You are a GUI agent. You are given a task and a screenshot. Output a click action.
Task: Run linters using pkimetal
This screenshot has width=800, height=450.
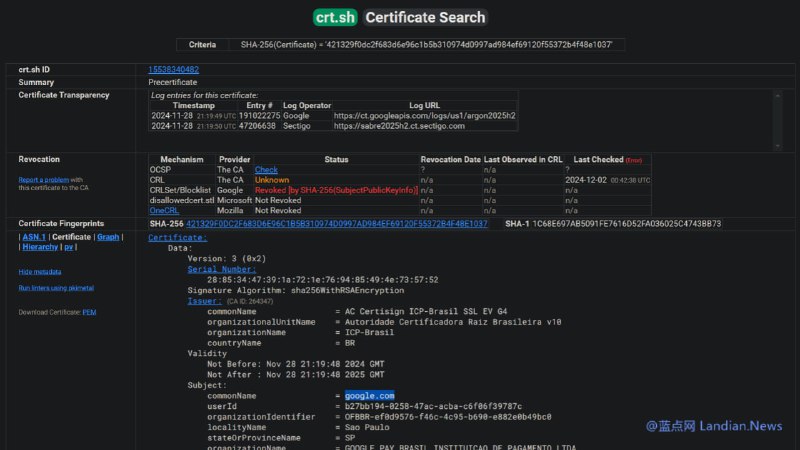tap(57, 288)
